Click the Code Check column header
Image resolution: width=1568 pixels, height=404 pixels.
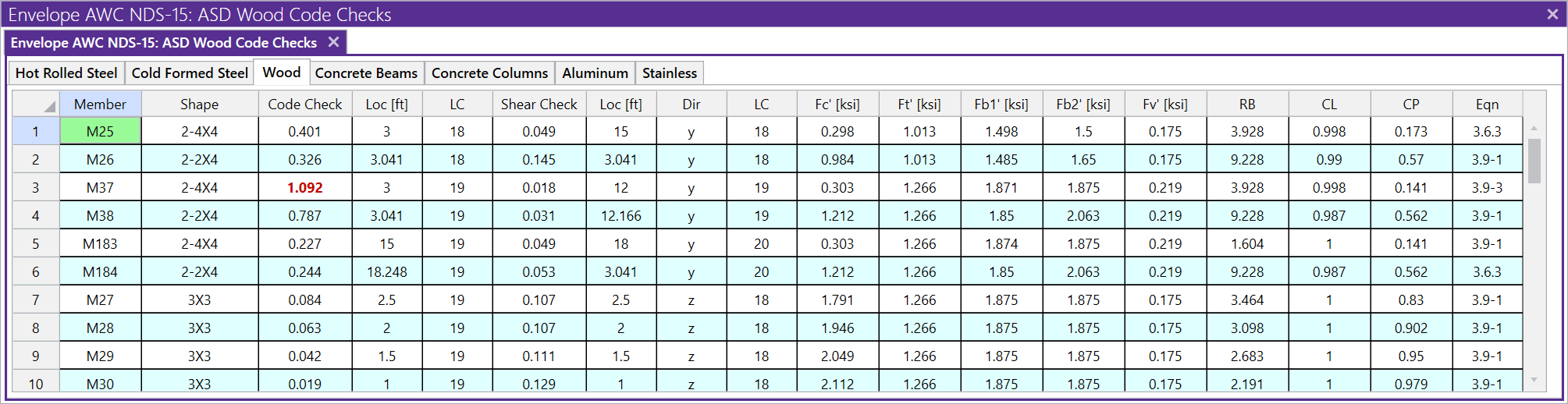click(x=304, y=105)
